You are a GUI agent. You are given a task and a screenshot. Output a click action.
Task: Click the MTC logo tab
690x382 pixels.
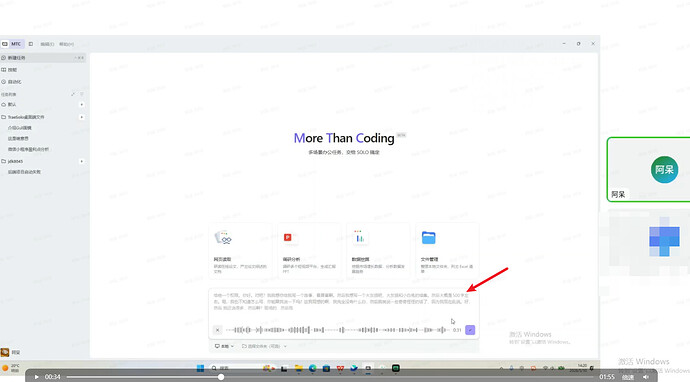pos(12,44)
